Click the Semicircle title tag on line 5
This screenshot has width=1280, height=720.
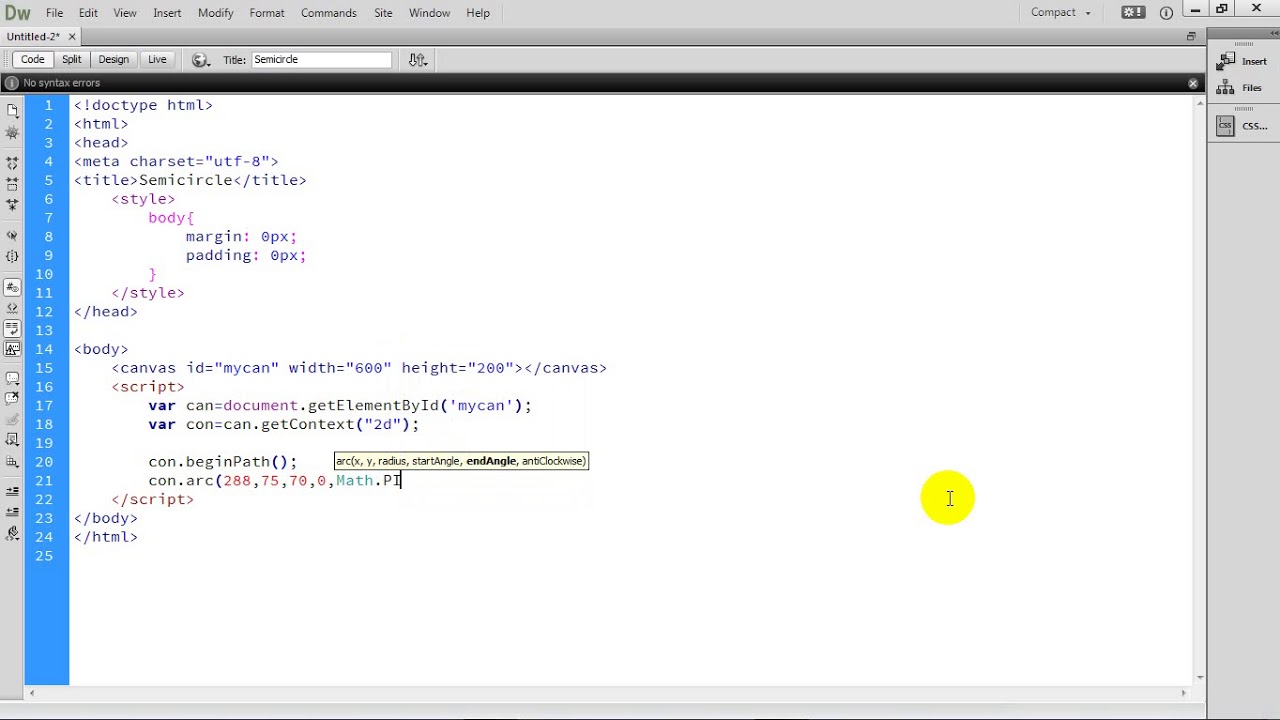tap(190, 180)
